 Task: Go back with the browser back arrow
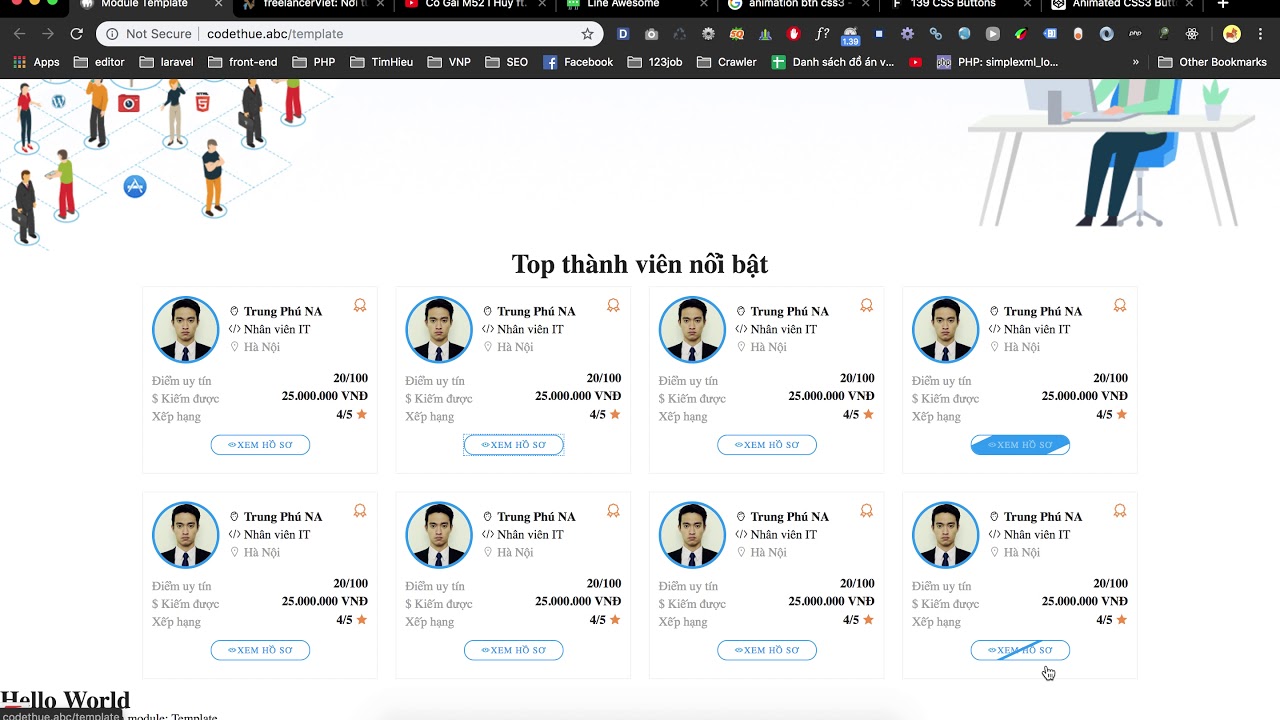click(20, 34)
